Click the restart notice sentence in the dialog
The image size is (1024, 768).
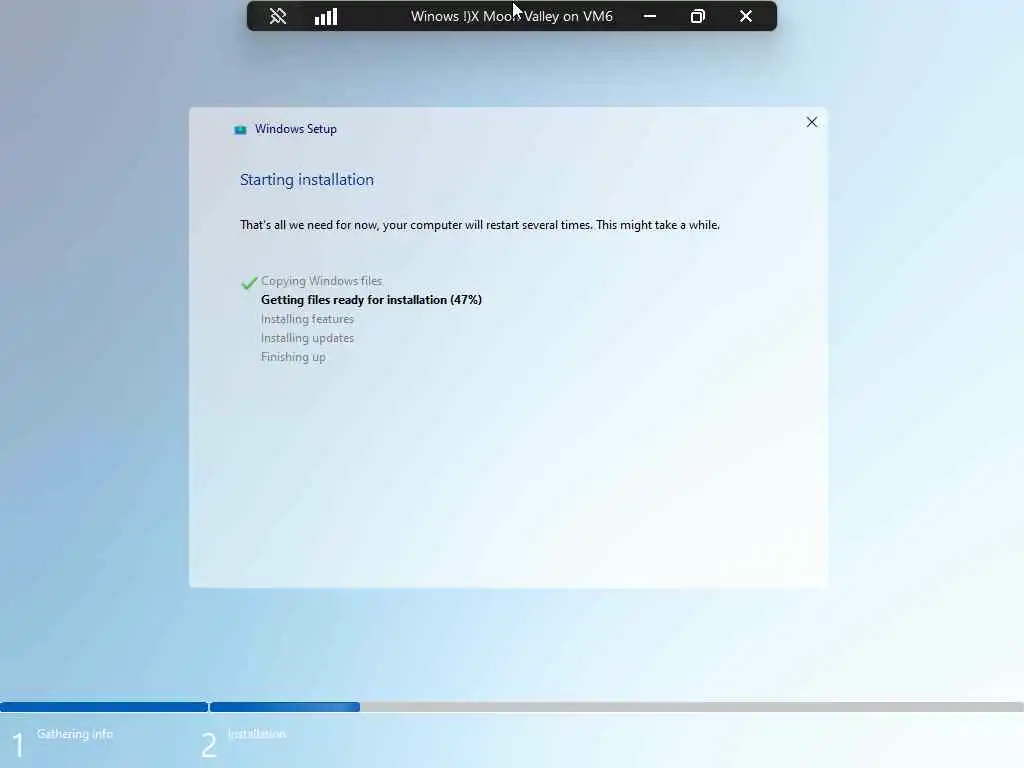pyautogui.click(x=479, y=225)
